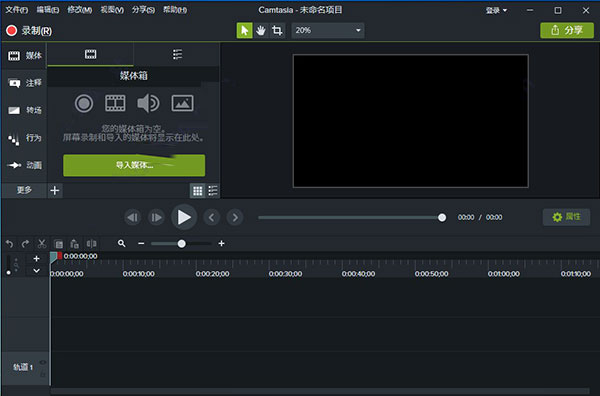Select the 轨道 1 track header
Viewport: 600px width, 396px height.
[24, 367]
